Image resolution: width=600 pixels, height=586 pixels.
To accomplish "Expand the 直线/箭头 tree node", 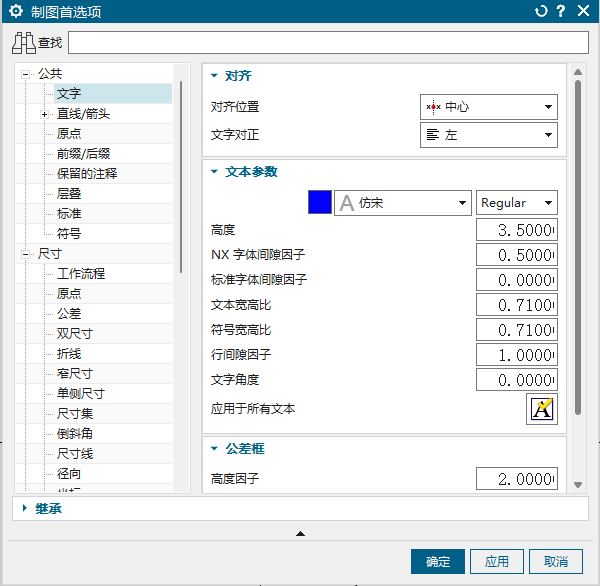I will [44, 114].
